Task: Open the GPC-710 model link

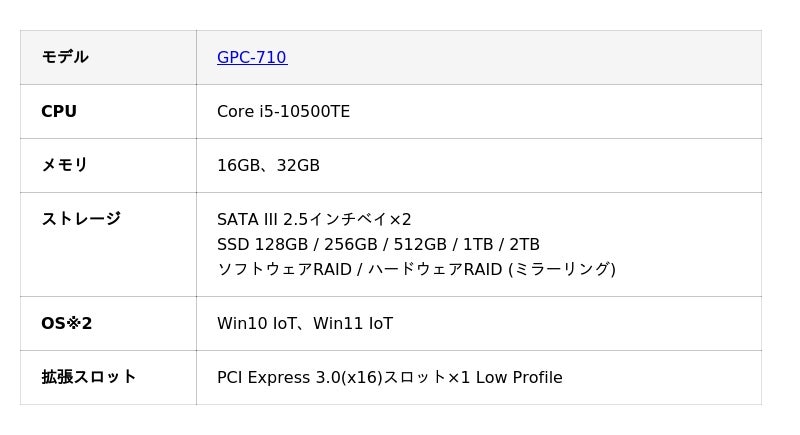Action: point(251,58)
